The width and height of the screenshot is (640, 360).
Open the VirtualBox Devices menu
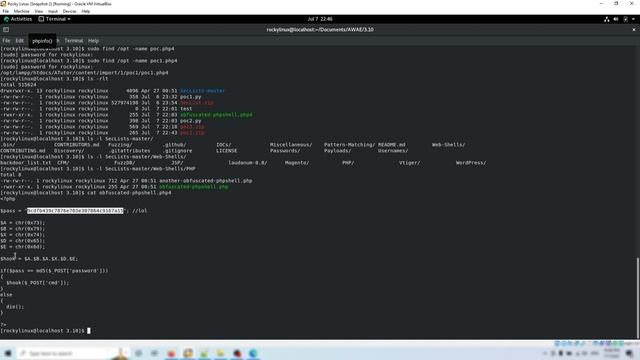click(69, 11)
